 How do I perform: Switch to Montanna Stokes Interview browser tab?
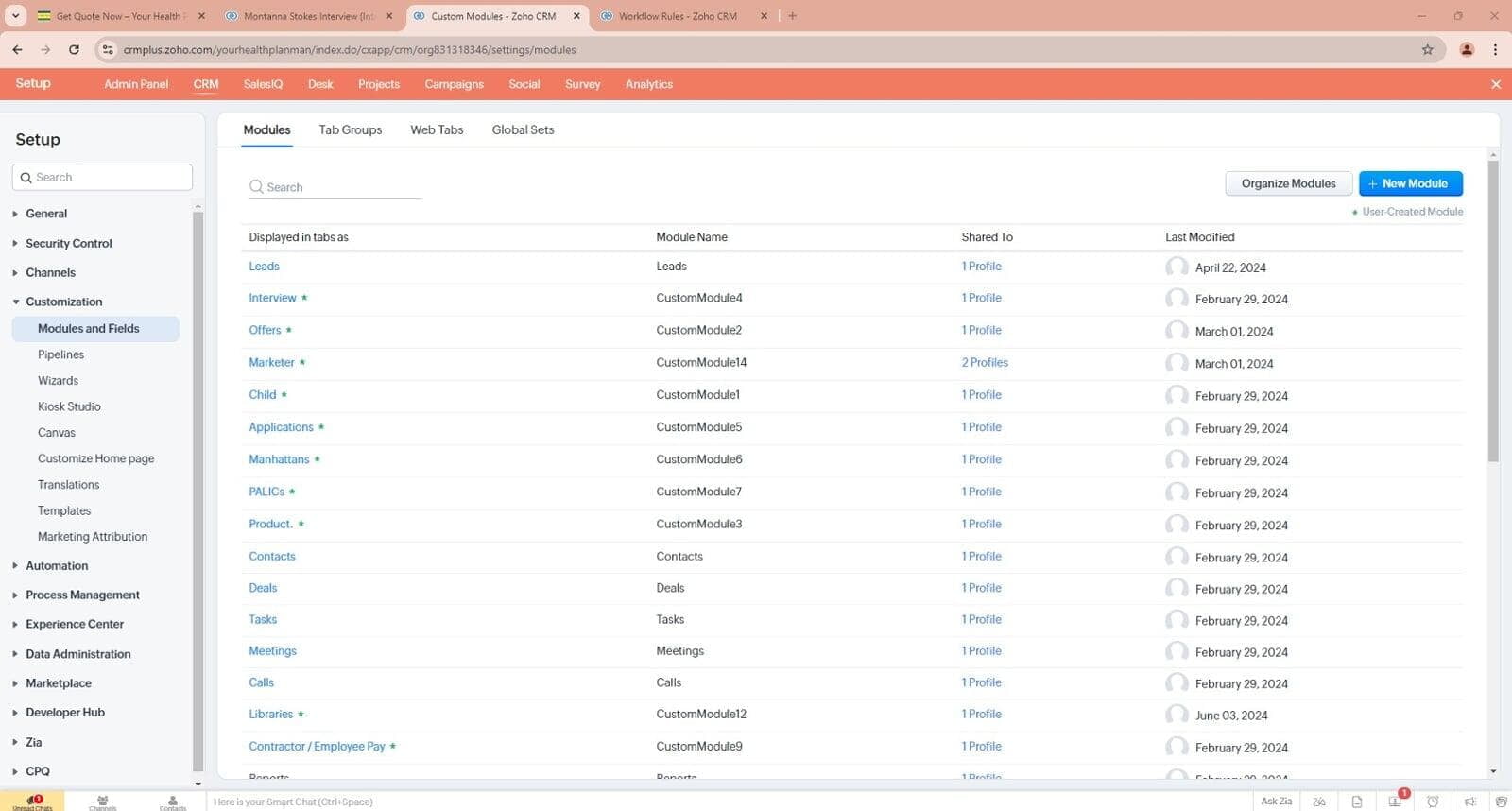pyautogui.click(x=309, y=16)
